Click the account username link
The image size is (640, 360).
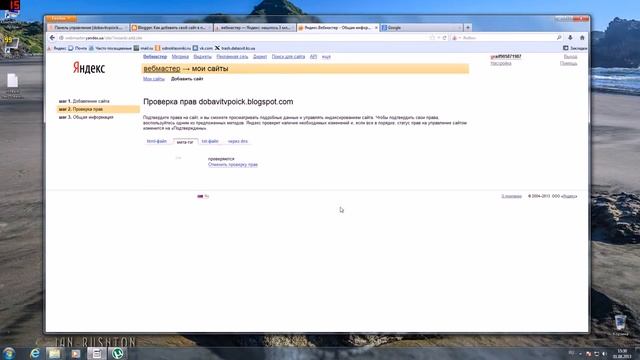pyautogui.click(x=506, y=57)
